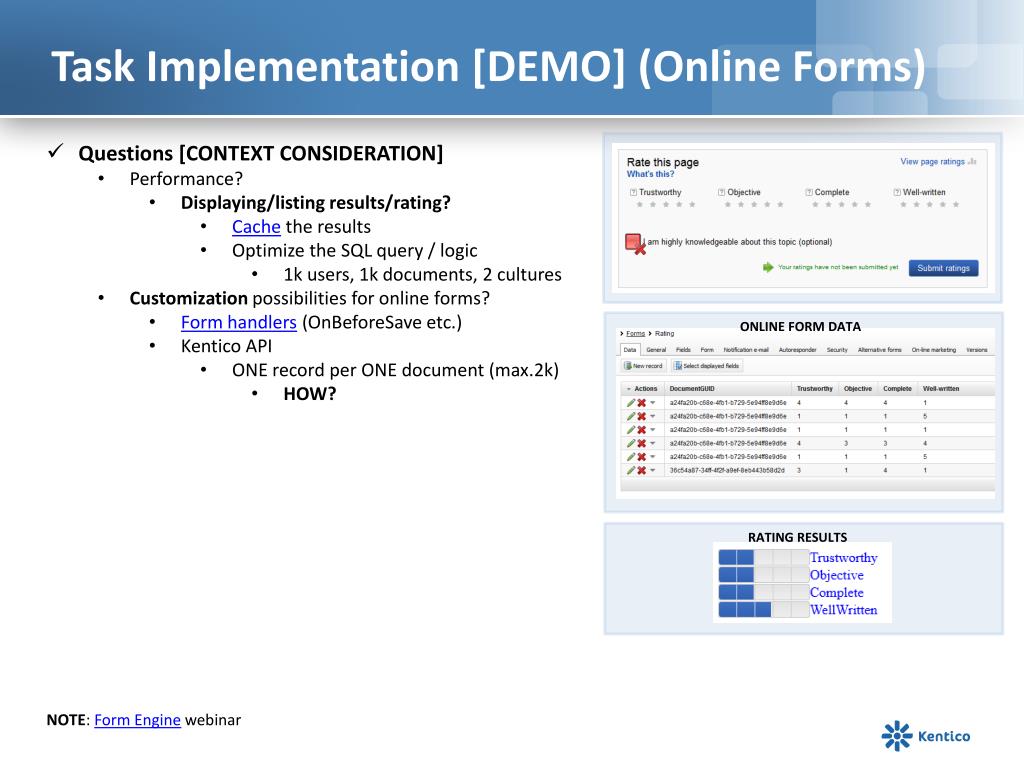This screenshot has width=1024, height=768.
Task: Delete the record rated 4, 4, 4, 1
Action: tap(642, 403)
